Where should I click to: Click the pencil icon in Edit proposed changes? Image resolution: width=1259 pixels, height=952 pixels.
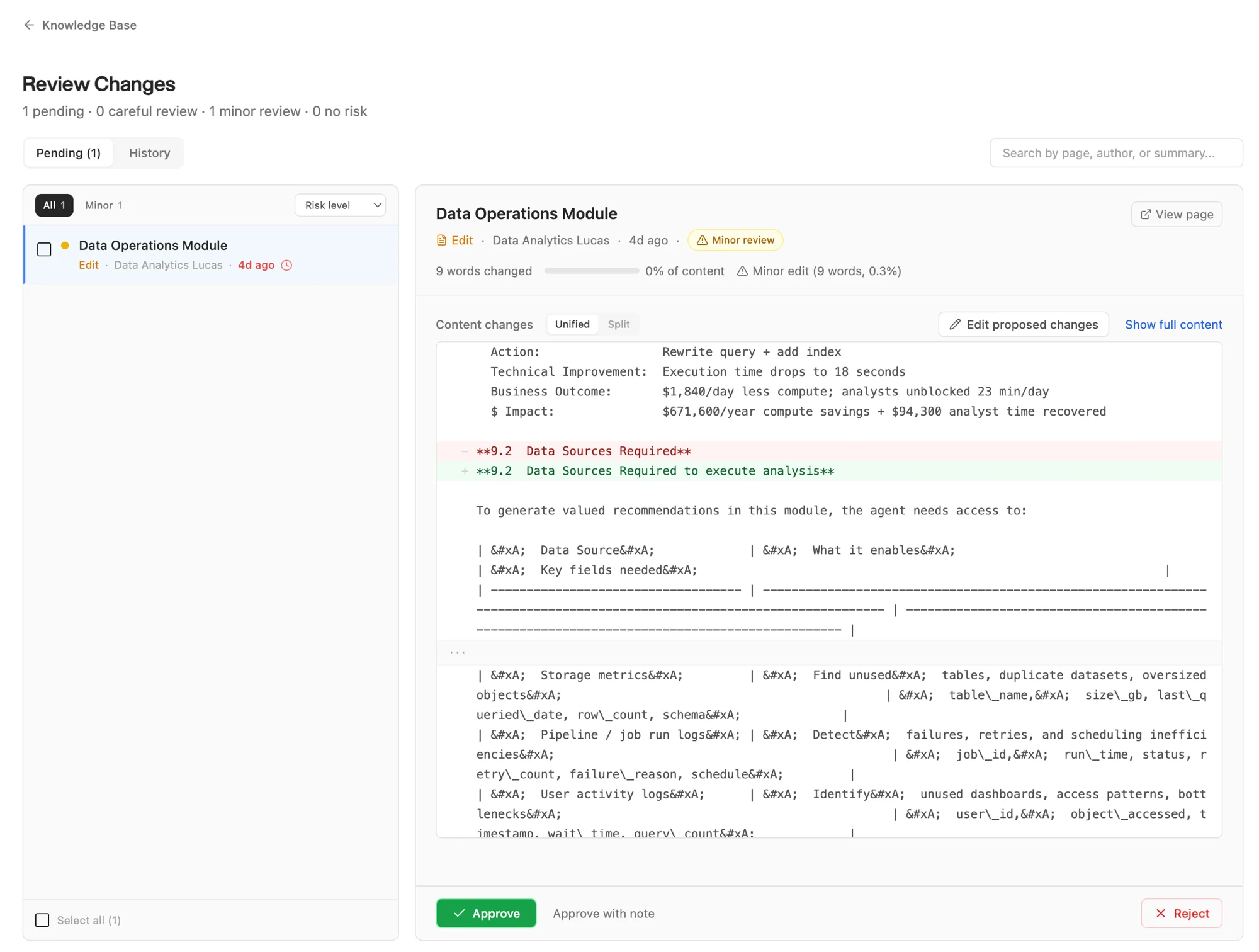pos(955,324)
